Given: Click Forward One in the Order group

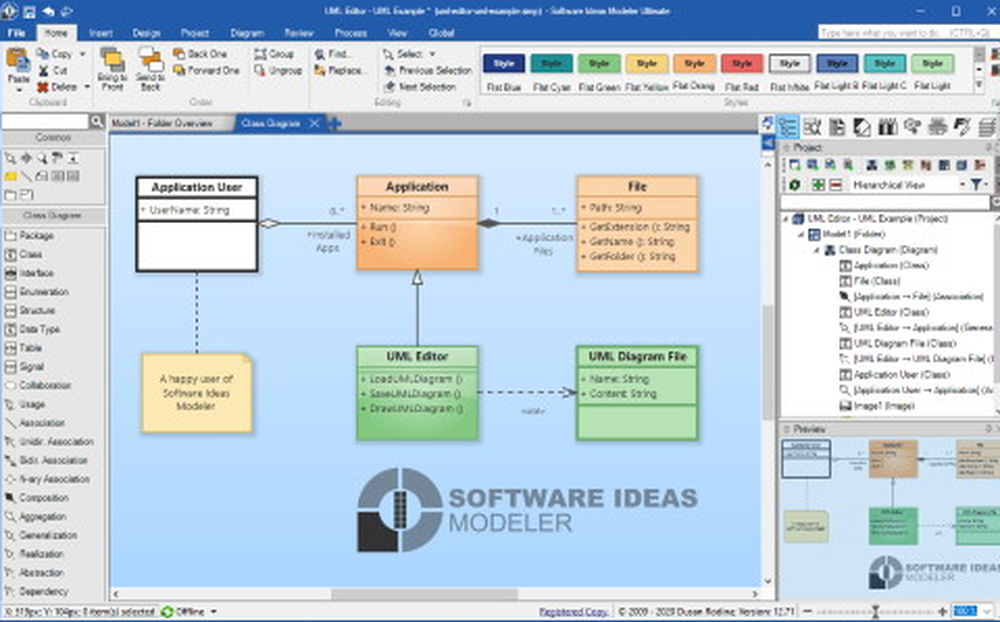Looking at the screenshot, I should [206, 70].
